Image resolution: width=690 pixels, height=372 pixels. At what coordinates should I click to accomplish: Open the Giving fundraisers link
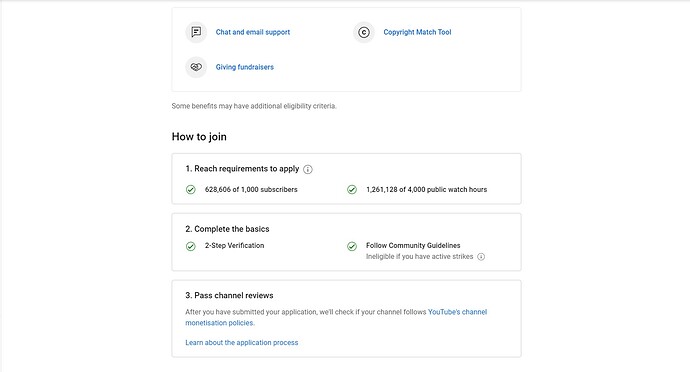click(x=245, y=67)
